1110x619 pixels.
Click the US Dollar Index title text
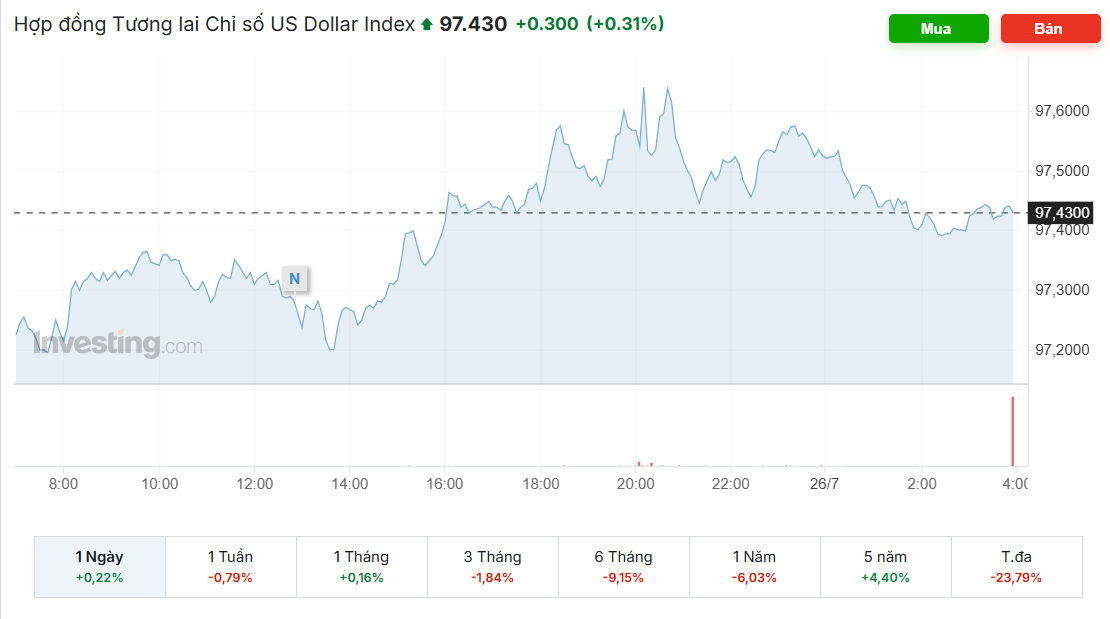(343, 24)
